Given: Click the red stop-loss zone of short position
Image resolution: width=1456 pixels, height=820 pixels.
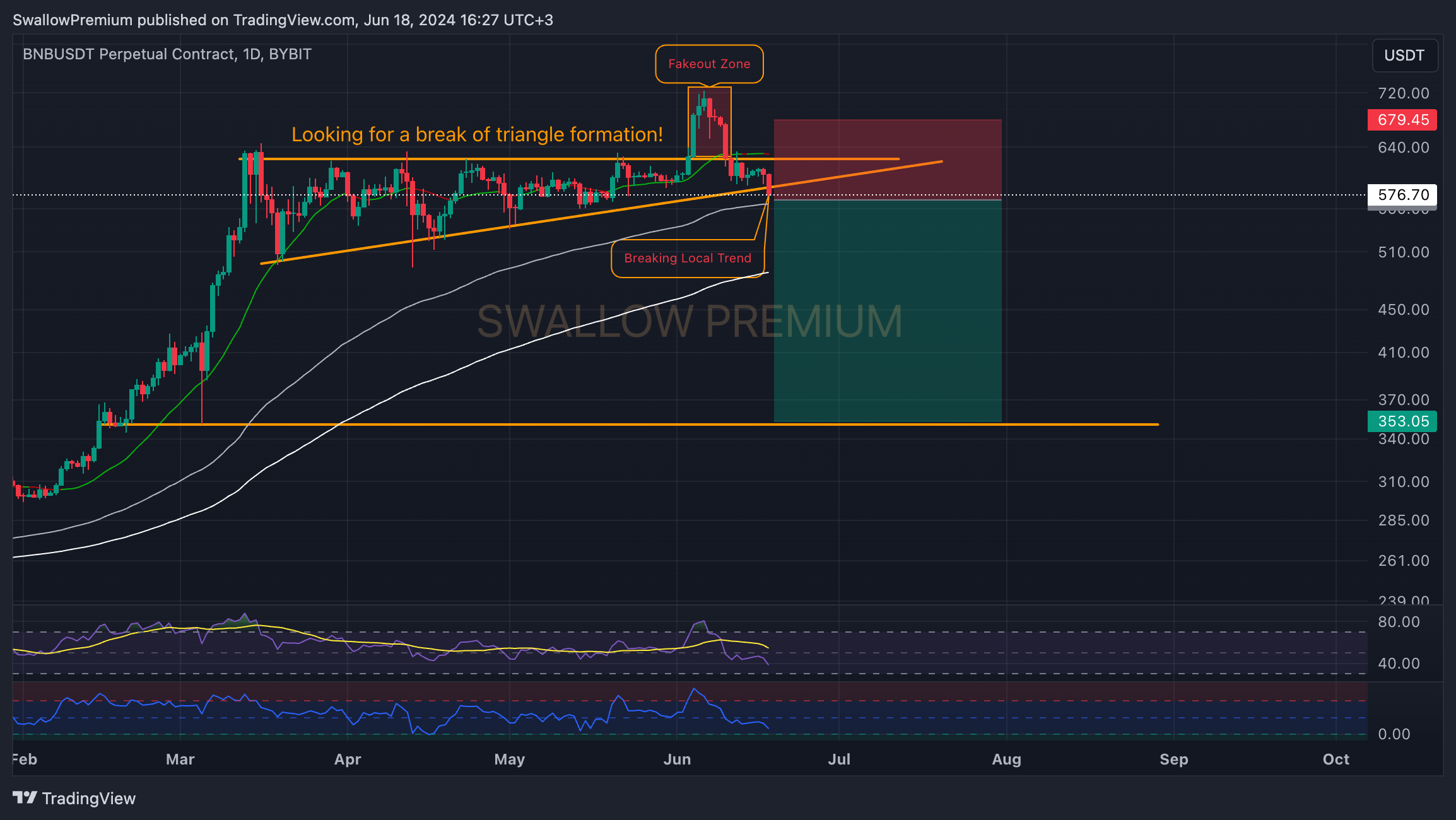Looking at the screenshot, I should click(x=888, y=159).
